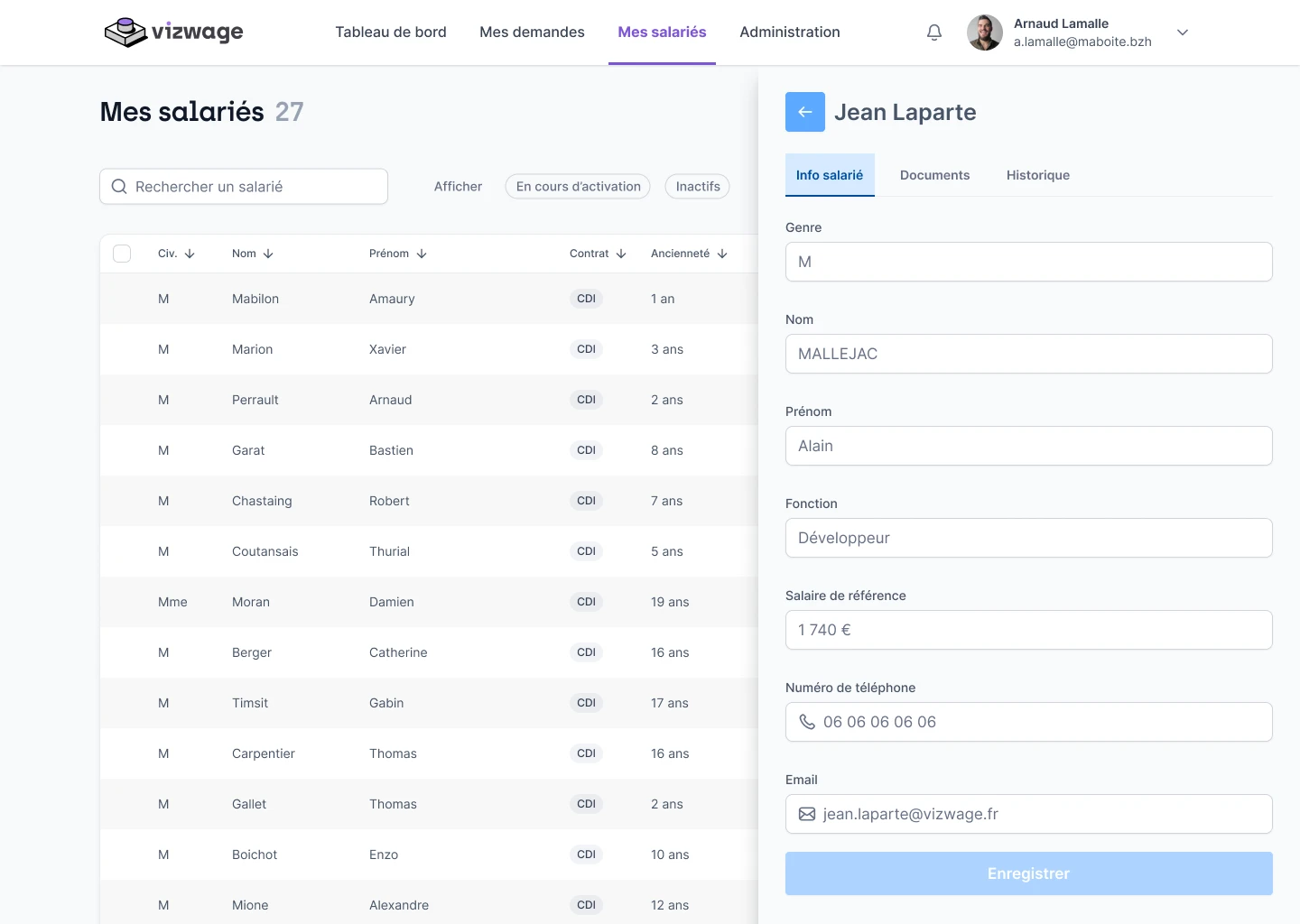Switch to the Documents tab
This screenshot has width=1300, height=924.
(x=934, y=175)
